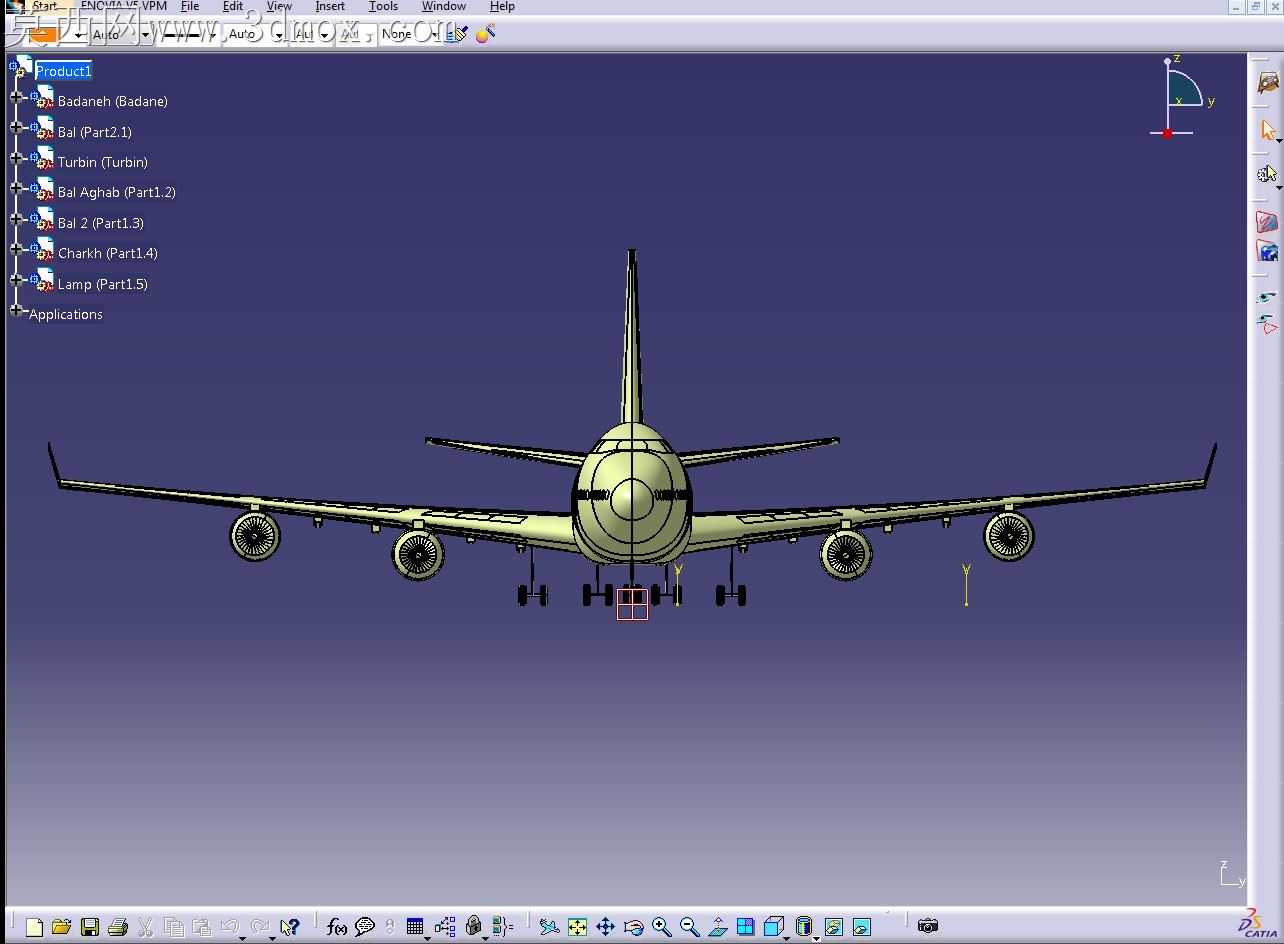Select Product1 root in specification tree

tap(64, 71)
